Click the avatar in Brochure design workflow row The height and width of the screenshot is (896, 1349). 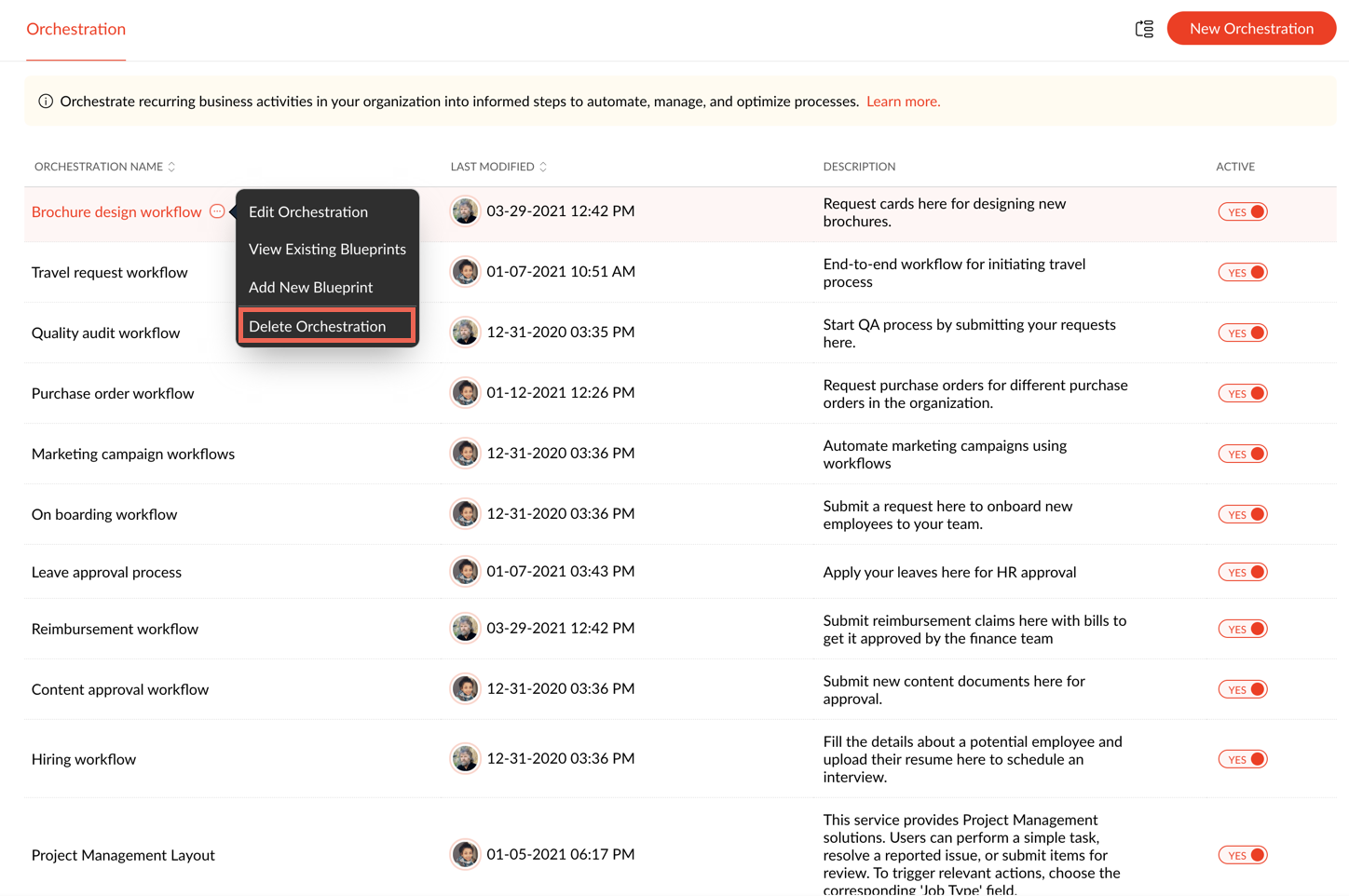(x=465, y=211)
